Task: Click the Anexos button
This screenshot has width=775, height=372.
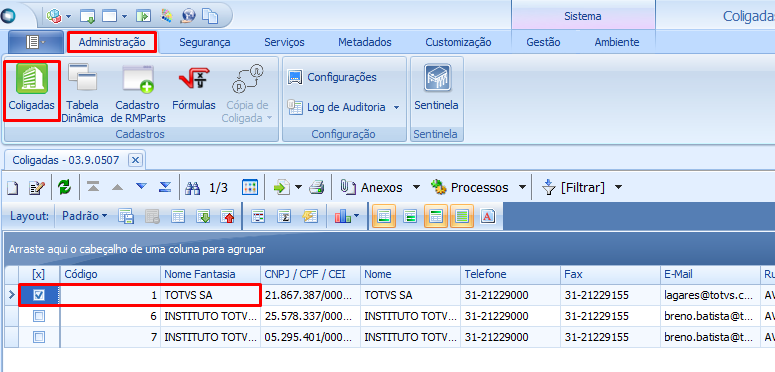Action: coord(373,188)
